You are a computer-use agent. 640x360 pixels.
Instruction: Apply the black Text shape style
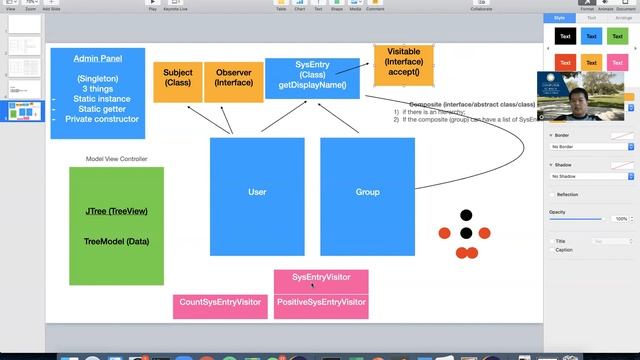[x=565, y=36]
